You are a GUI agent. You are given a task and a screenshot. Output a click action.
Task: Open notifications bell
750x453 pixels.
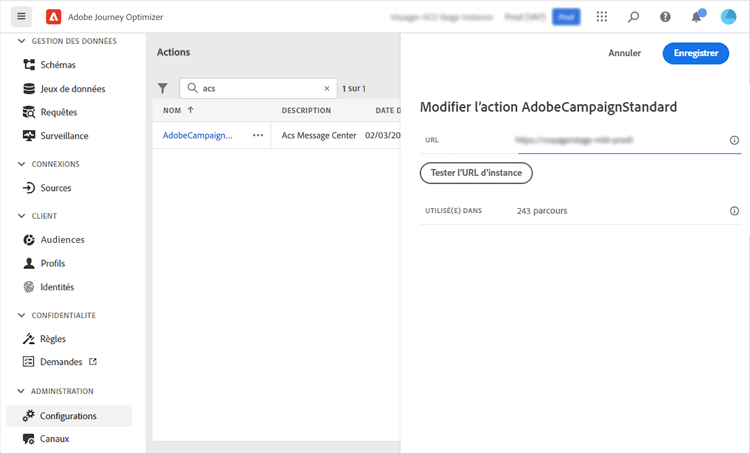pyautogui.click(x=696, y=17)
